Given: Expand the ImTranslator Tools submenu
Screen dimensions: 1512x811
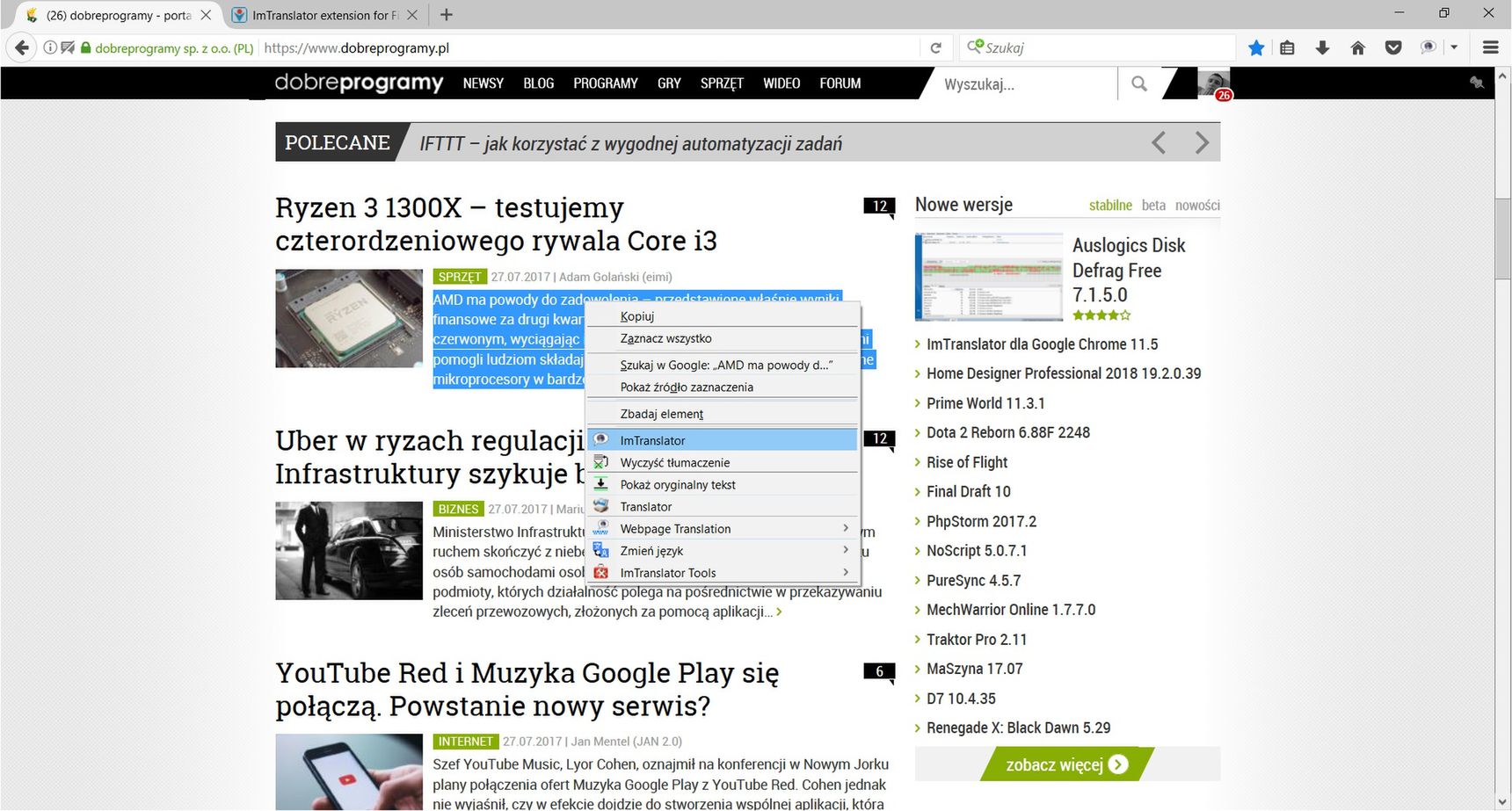Looking at the screenshot, I should 723,573.
